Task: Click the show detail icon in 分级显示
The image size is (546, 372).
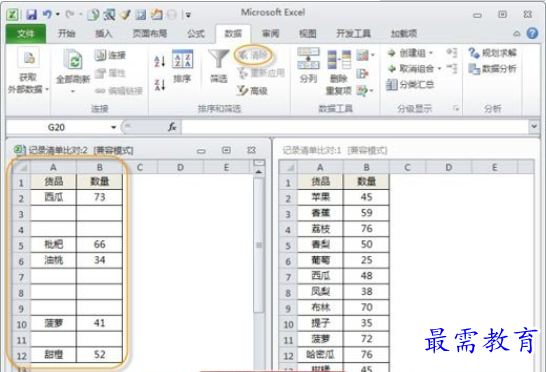Action: pyautogui.click(x=452, y=53)
